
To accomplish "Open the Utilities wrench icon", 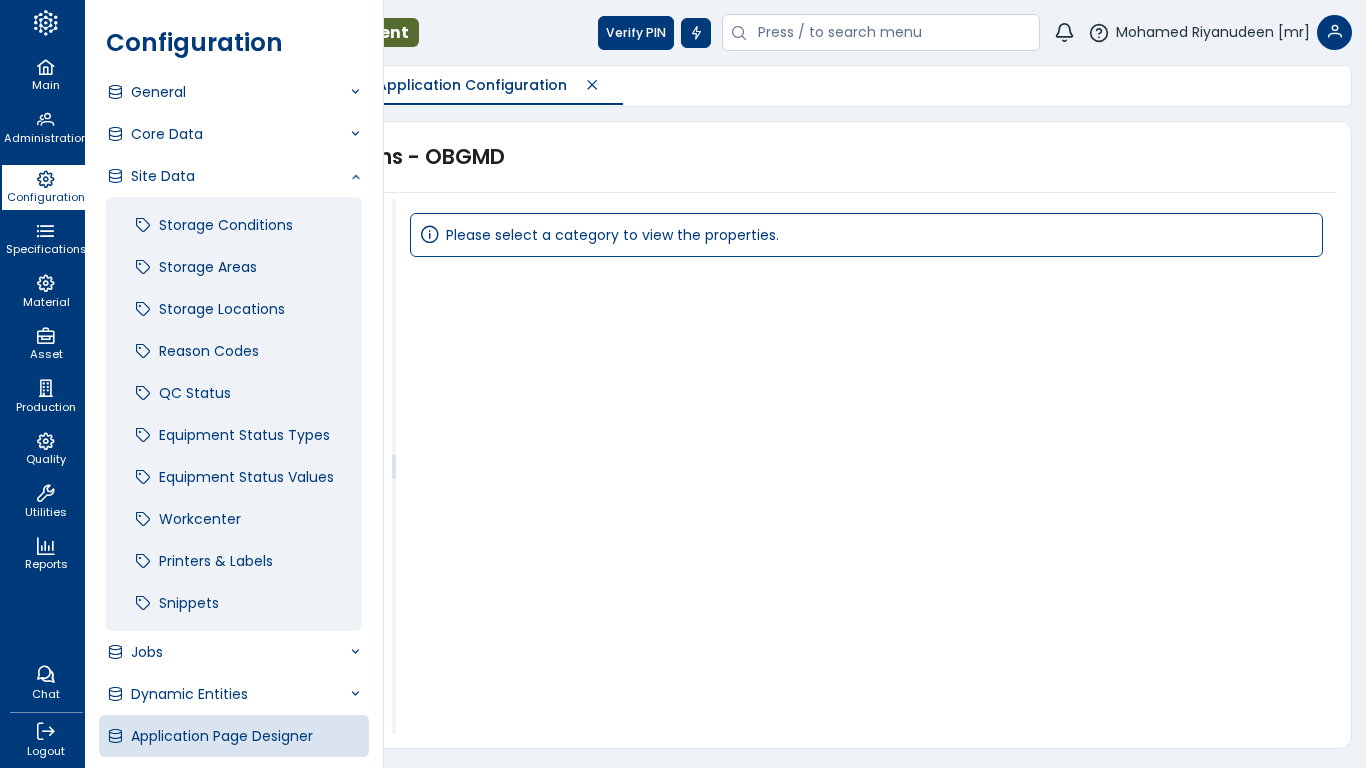I will coord(45,494).
